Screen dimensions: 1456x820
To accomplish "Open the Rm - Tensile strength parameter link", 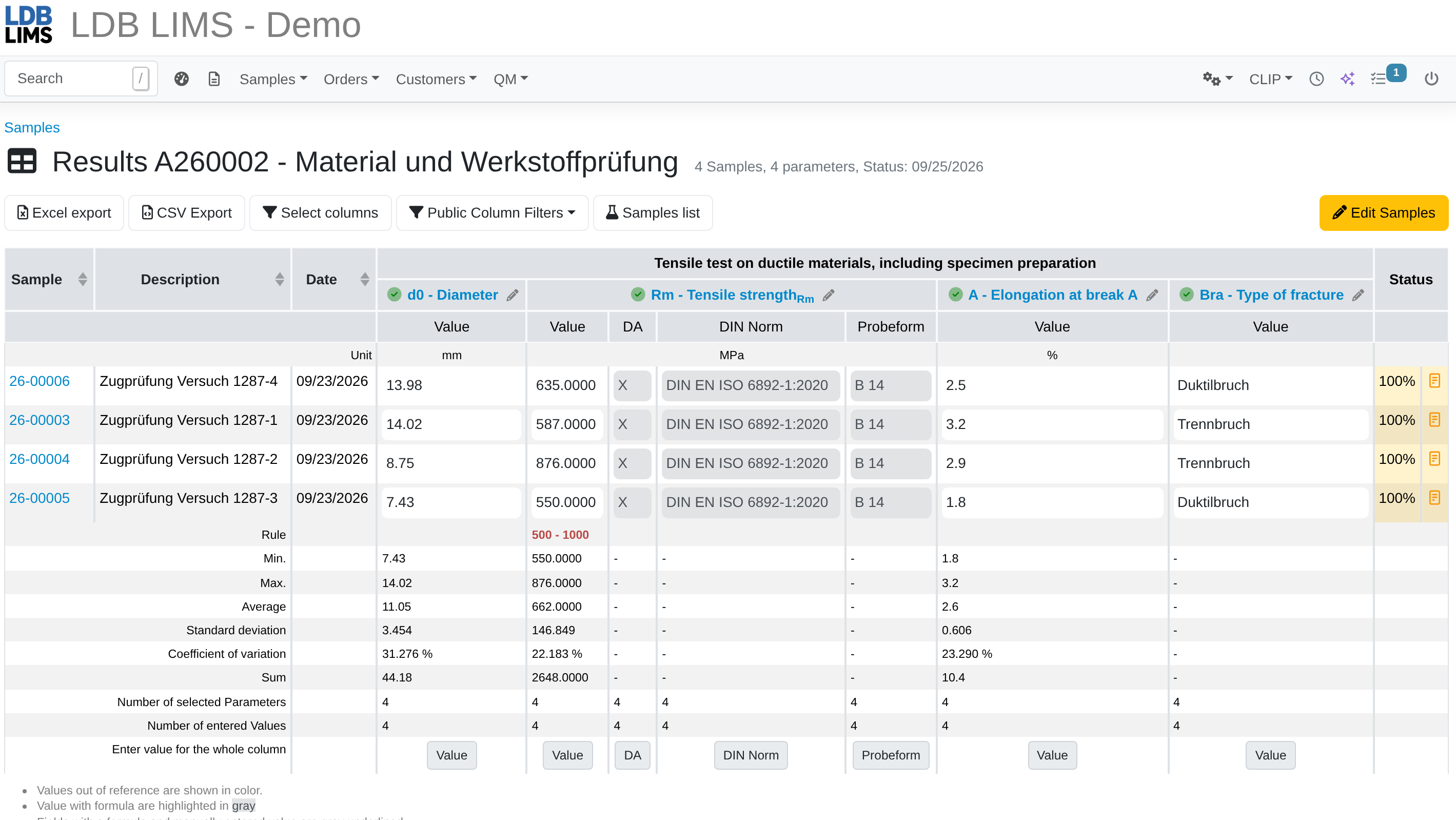I will pos(733,295).
